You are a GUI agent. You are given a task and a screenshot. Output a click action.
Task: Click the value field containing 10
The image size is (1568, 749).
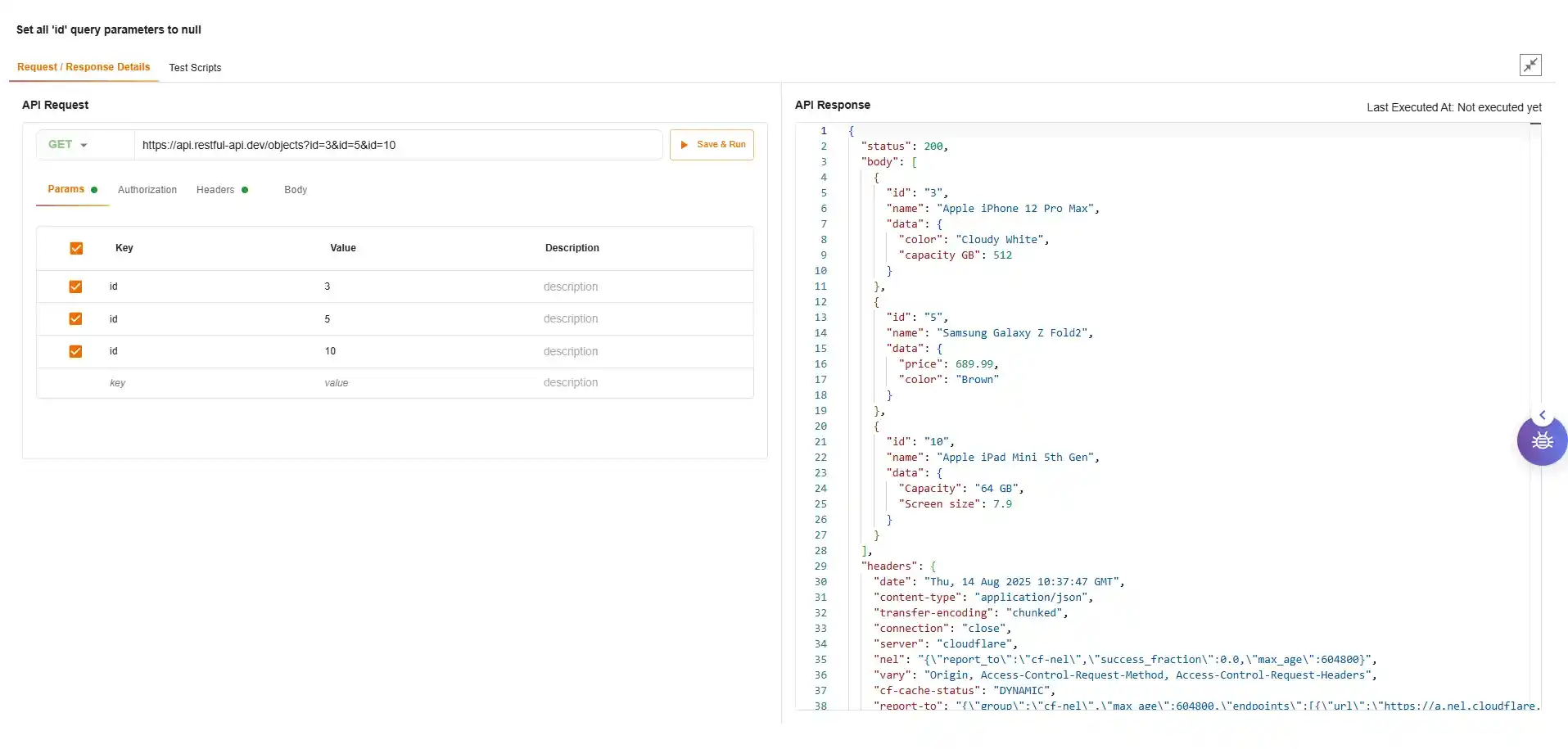(409, 351)
